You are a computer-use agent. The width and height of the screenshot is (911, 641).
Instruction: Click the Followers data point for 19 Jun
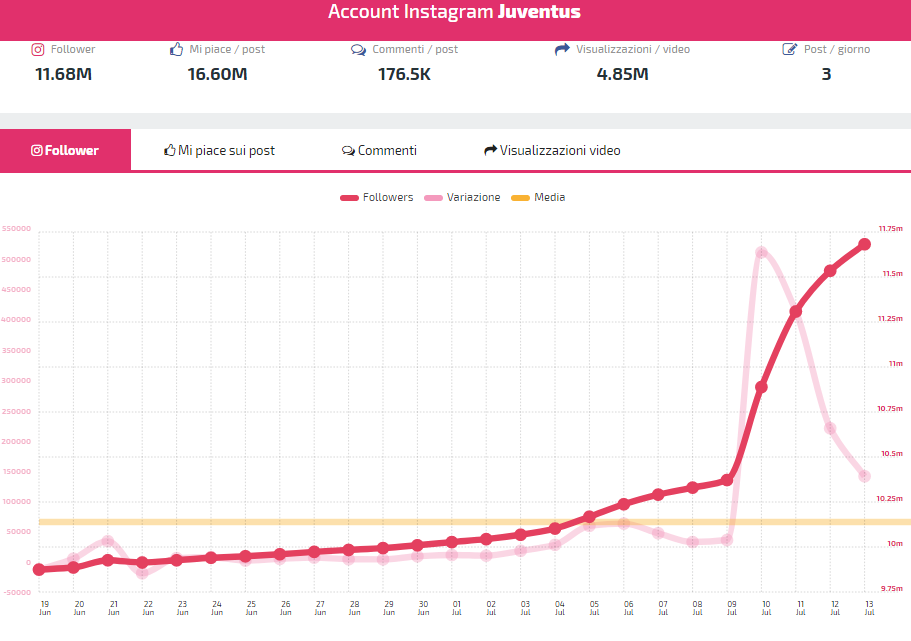click(x=39, y=570)
